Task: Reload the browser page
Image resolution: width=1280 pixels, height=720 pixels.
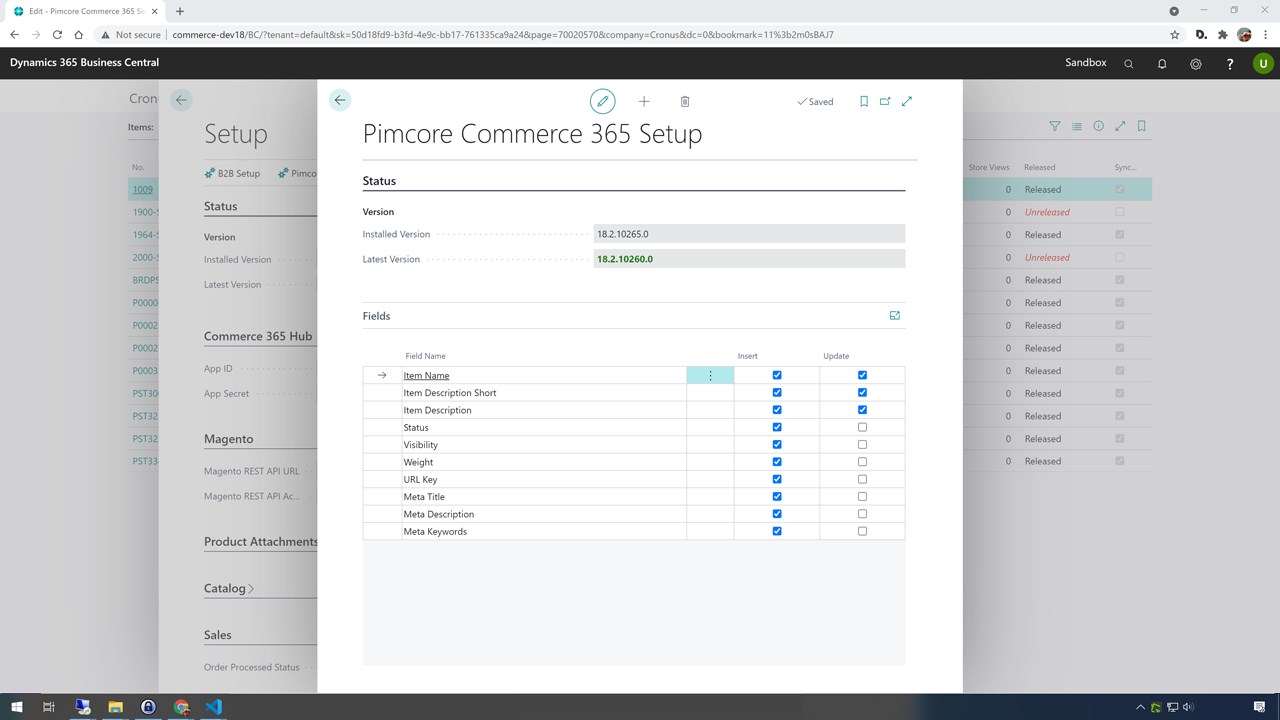Action: click(x=57, y=34)
